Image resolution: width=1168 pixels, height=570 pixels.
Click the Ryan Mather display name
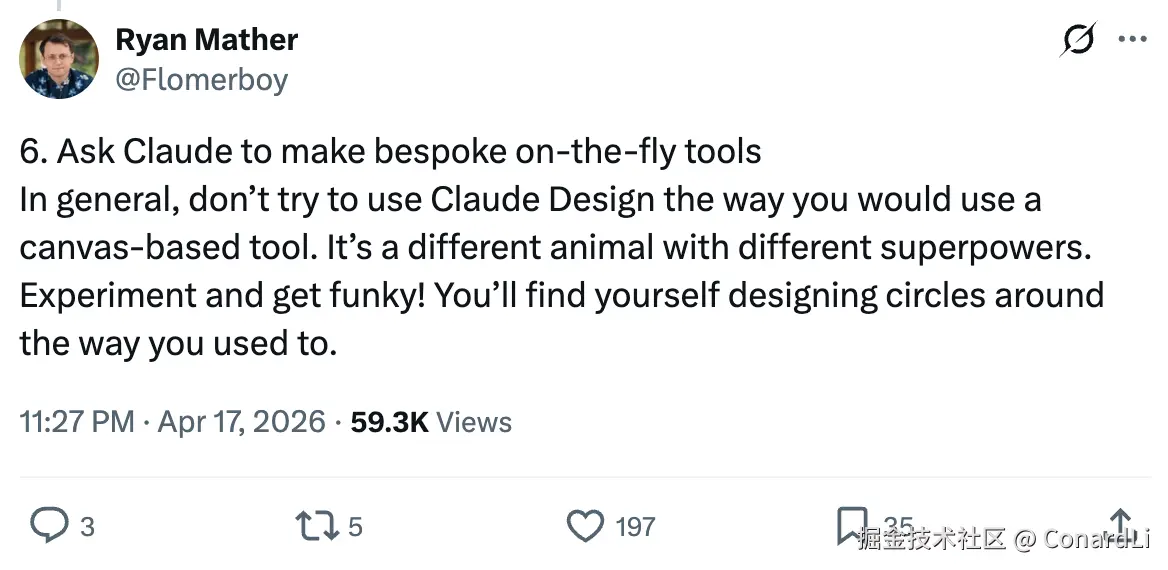(x=207, y=40)
